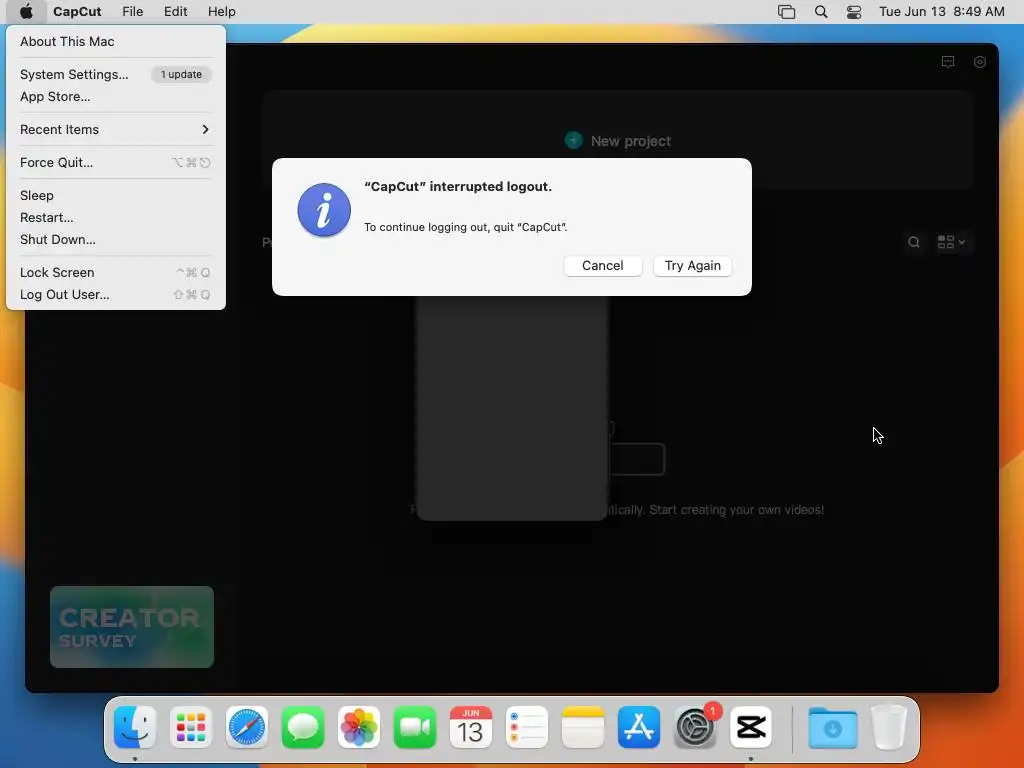The image size is (1024, 768).
Task: Click the date and time clock
Action: [942, 12]
